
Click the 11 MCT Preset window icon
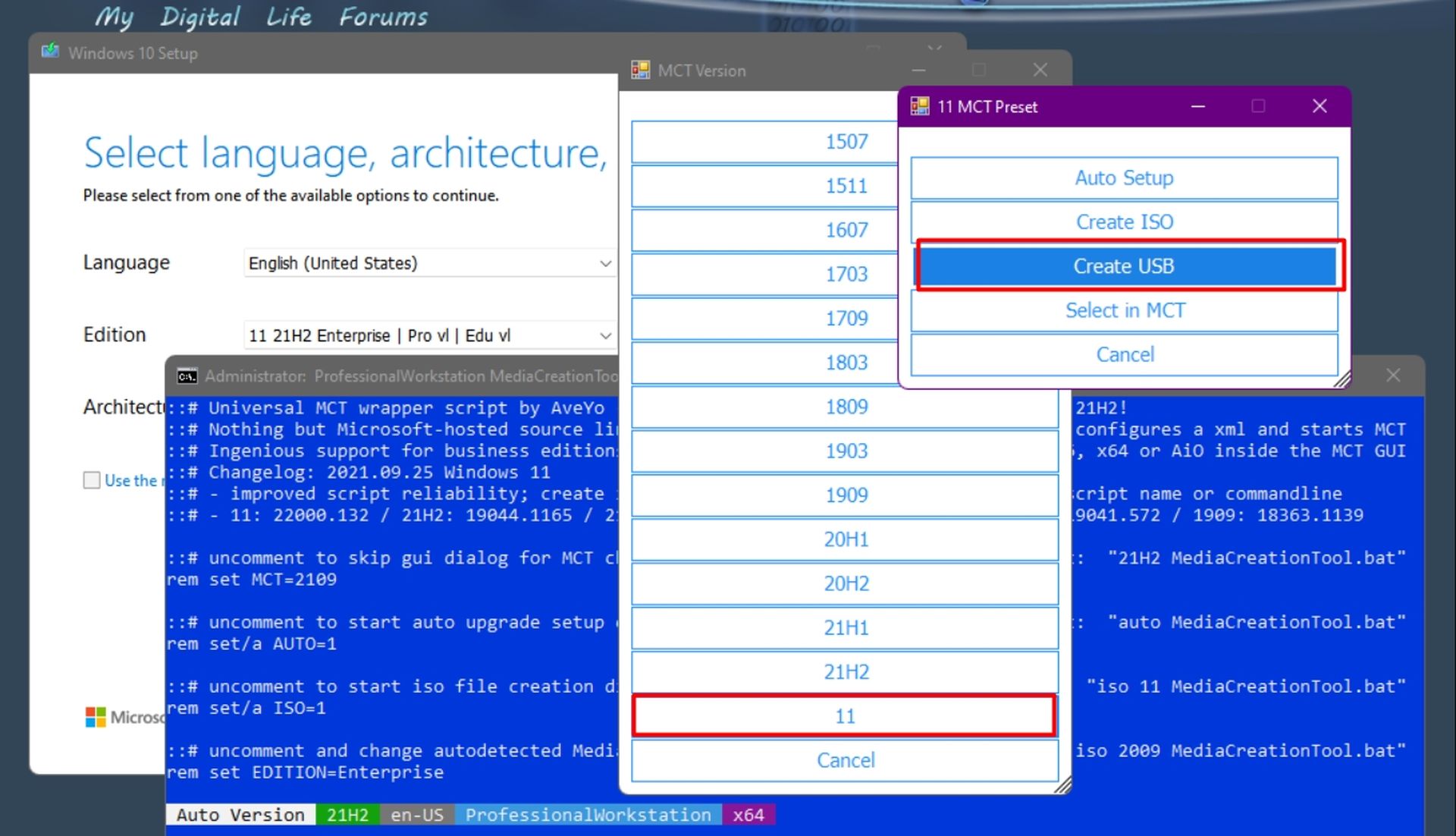coord(921,105)
